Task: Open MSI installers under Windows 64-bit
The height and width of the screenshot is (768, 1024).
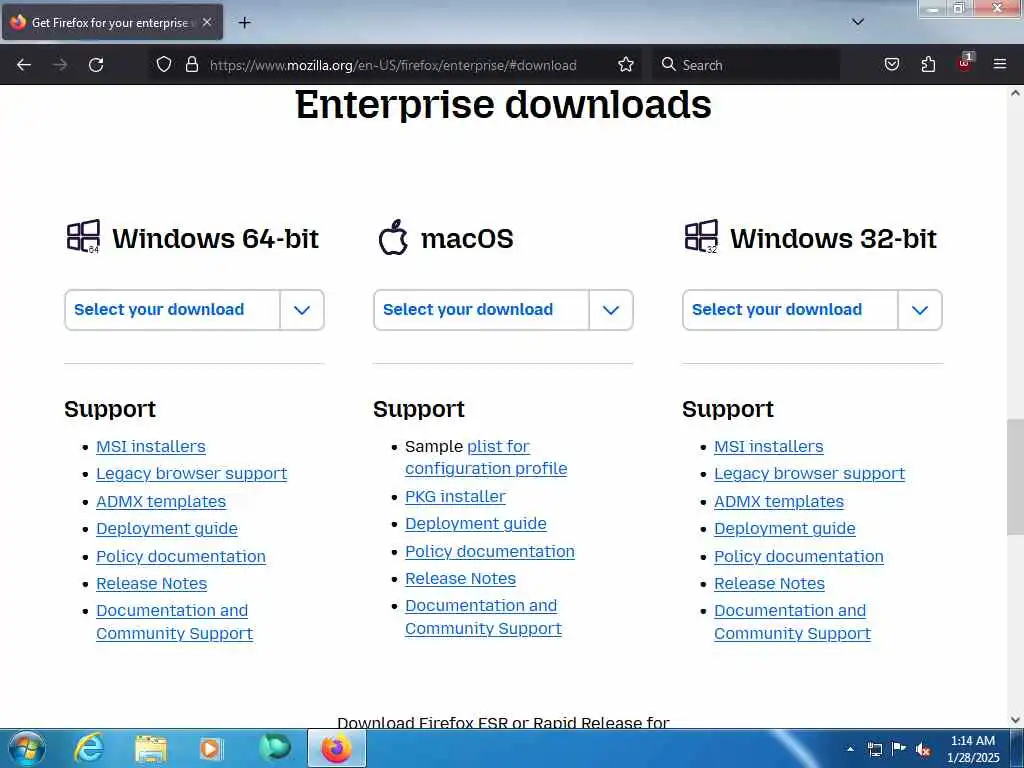Action: coord(151,447)
